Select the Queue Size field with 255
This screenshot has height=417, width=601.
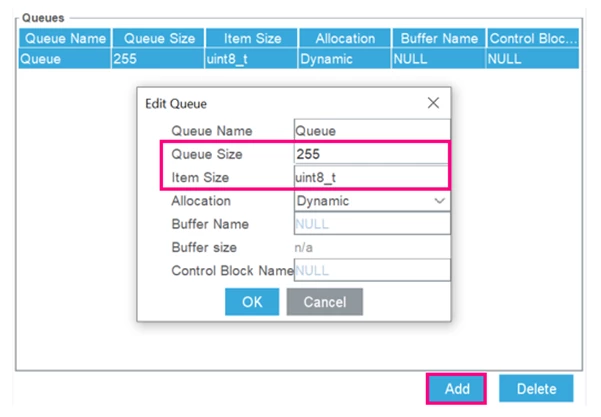pyautogui.click(x=372, y=154)
